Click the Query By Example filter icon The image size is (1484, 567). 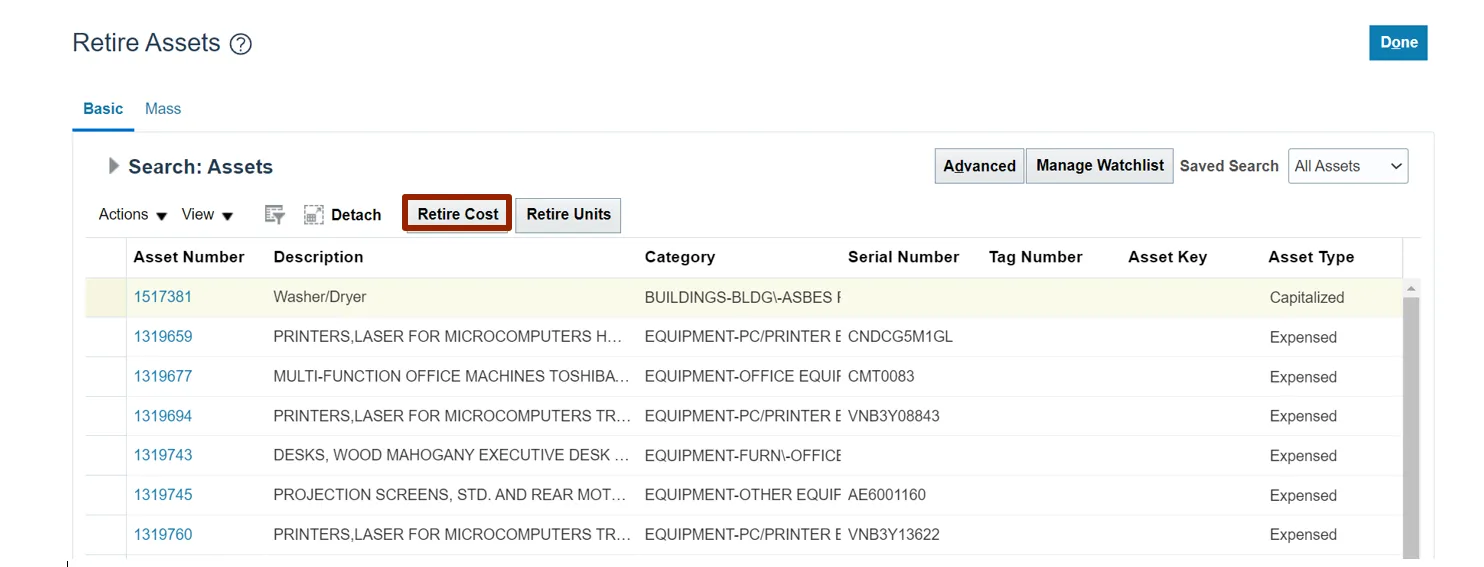pyautogui.click(x=274, y=215)
